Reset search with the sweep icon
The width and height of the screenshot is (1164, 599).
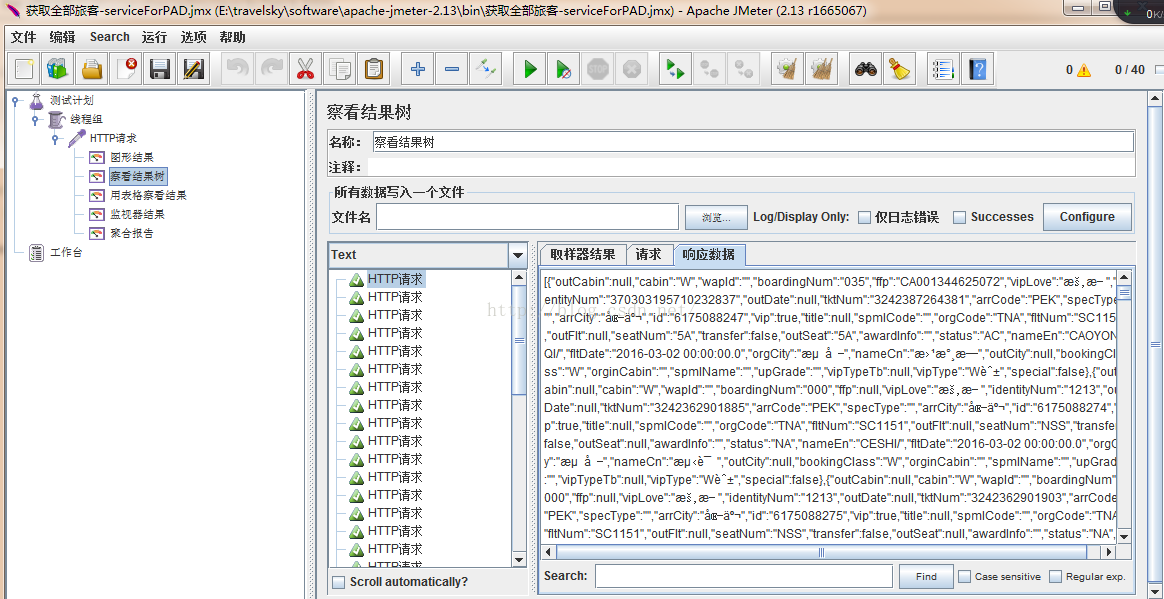point(899,69)
